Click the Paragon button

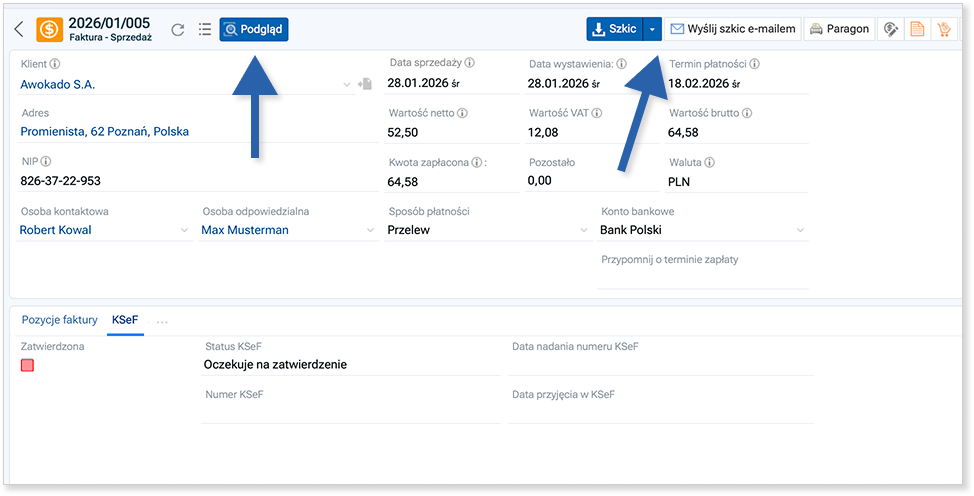[x=839, y=30]
